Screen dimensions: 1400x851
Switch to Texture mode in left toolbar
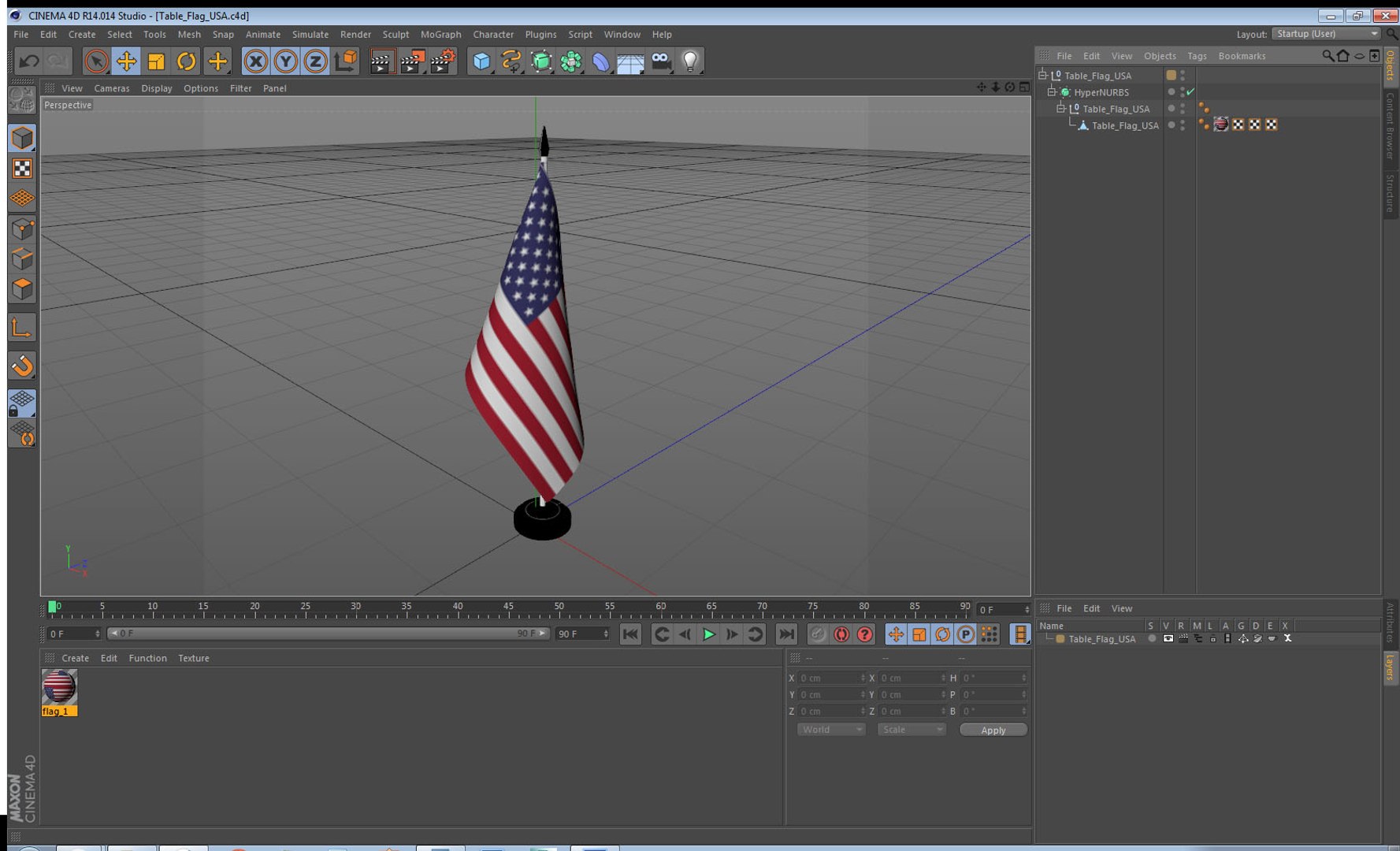[x=22, y=169]
